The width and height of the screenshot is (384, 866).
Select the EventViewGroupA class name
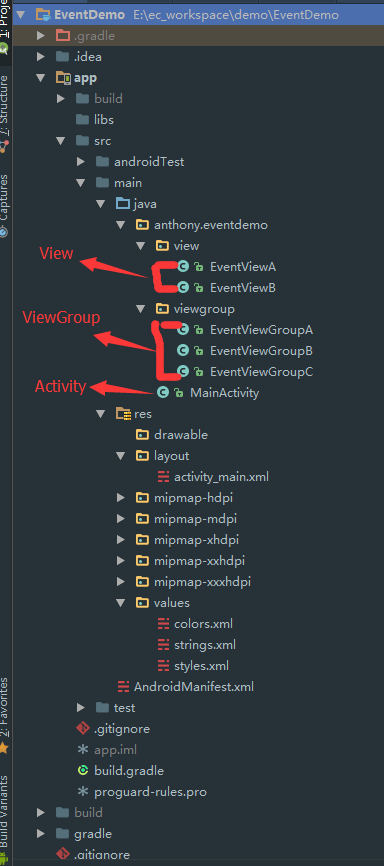pos(261,330)
